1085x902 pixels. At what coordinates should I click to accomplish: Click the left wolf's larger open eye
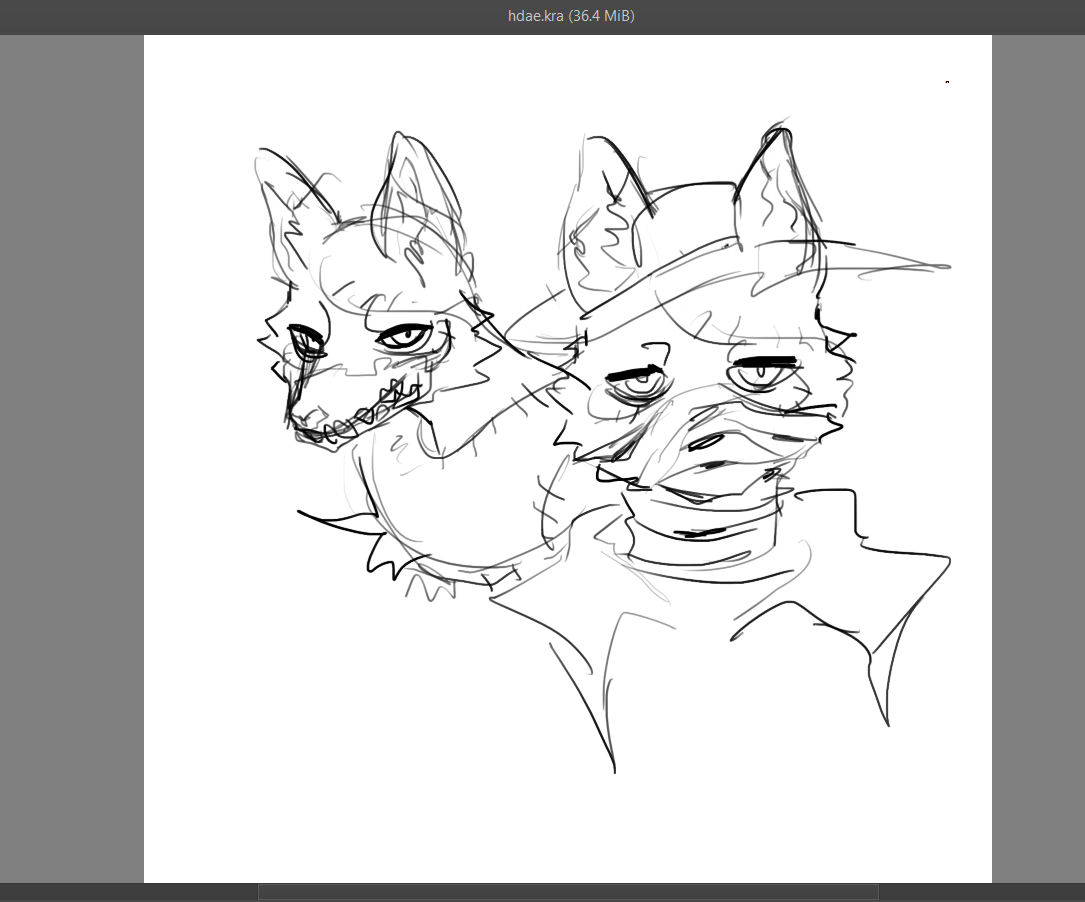click(405, 338)
